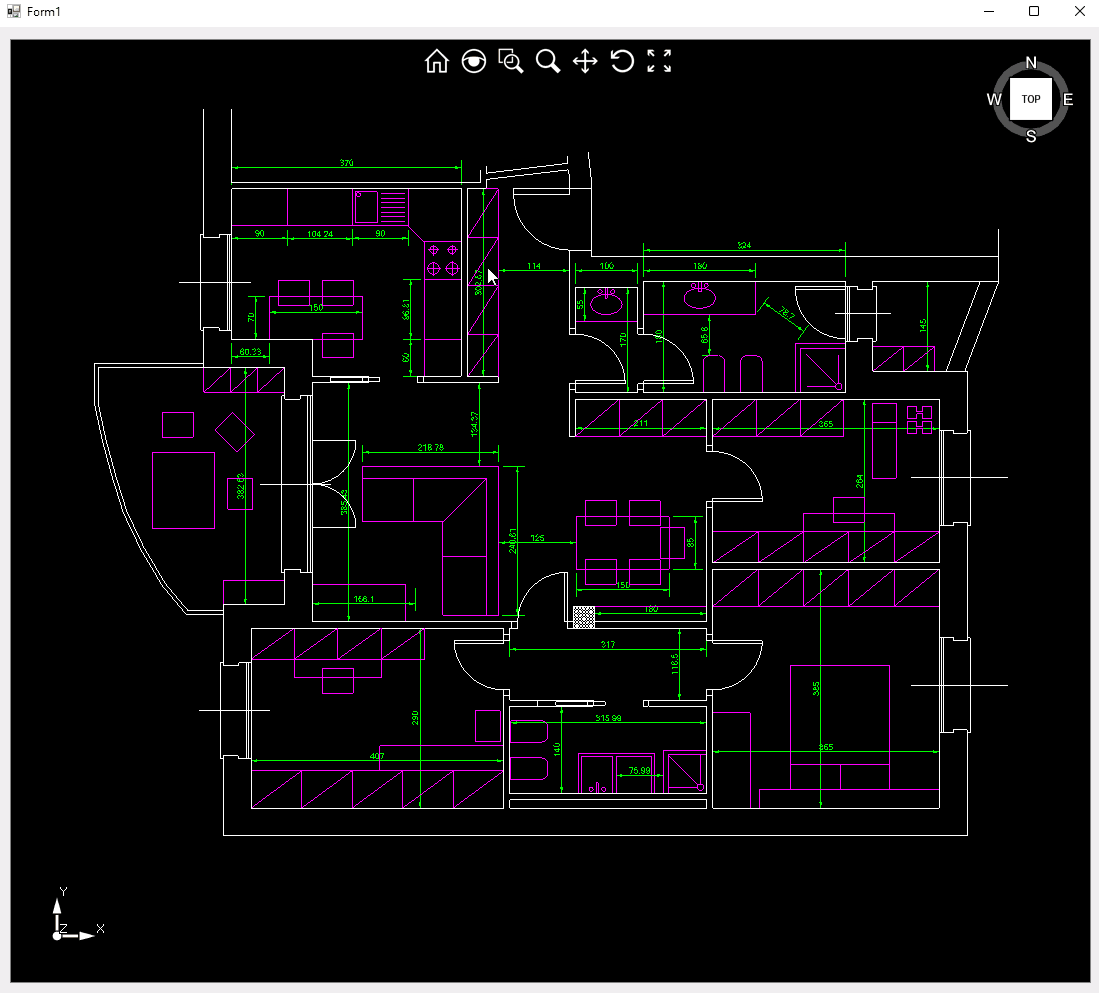This screenshot has width=1099, height=993.
Task: Click the S label on compass ring
Action: tap(1031, 137)
